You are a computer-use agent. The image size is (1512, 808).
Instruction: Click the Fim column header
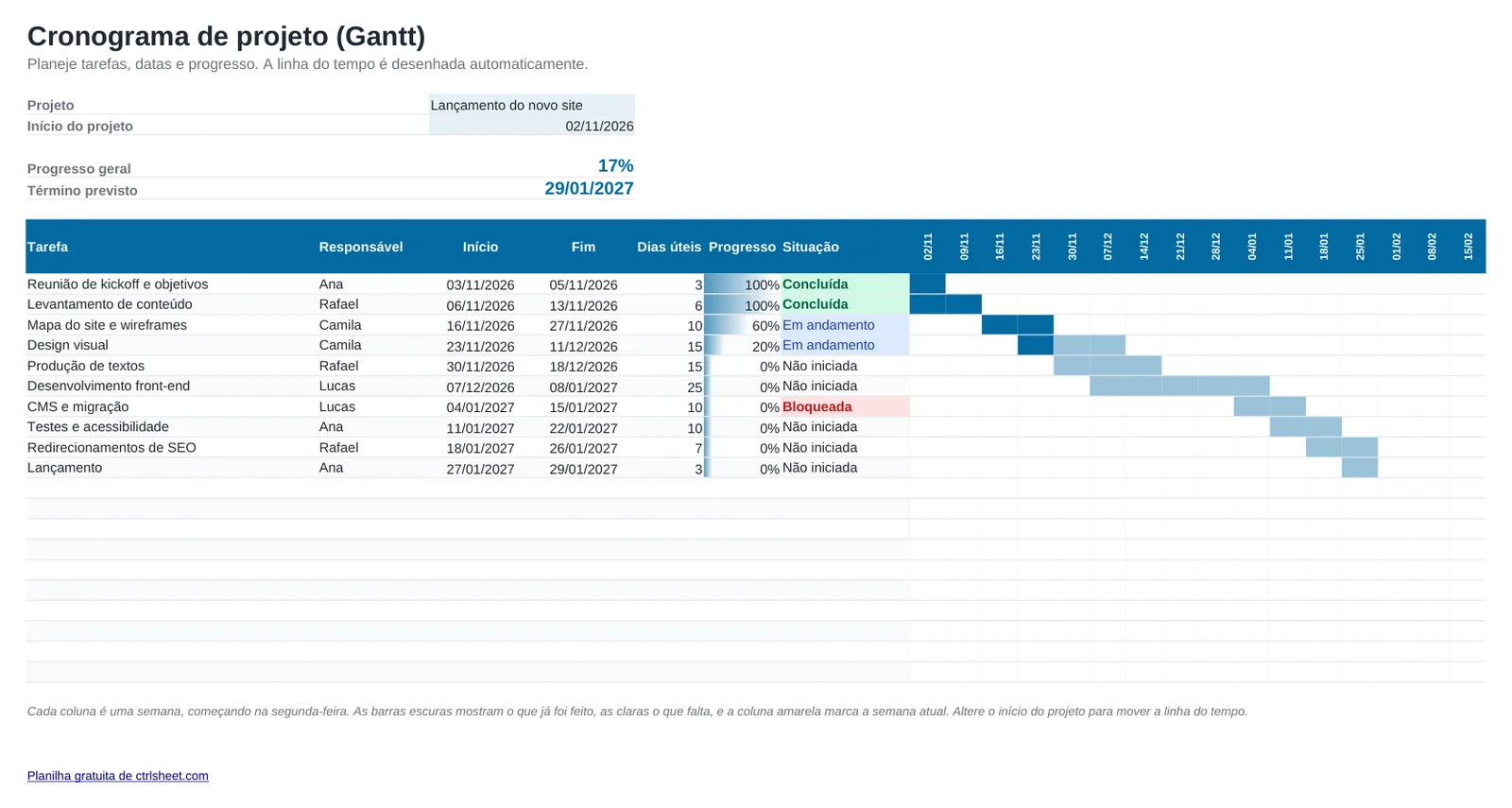[583, 247]
